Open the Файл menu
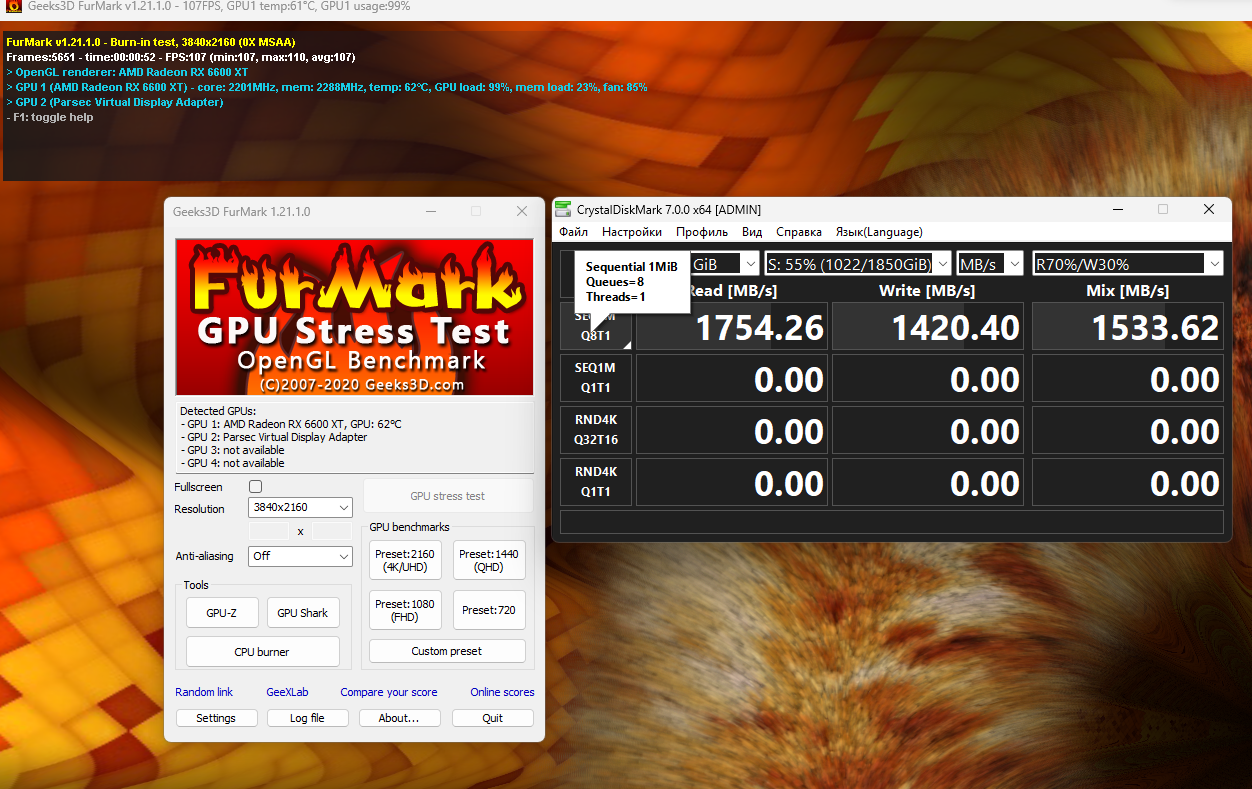 [x=574, y=232]
